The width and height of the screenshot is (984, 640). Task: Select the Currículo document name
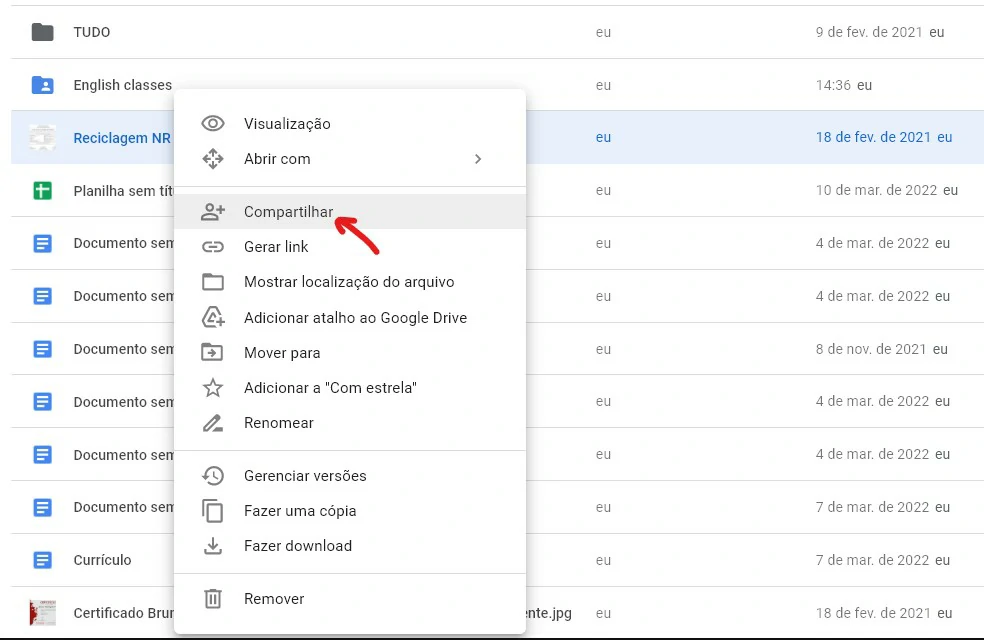pos(102,560)
